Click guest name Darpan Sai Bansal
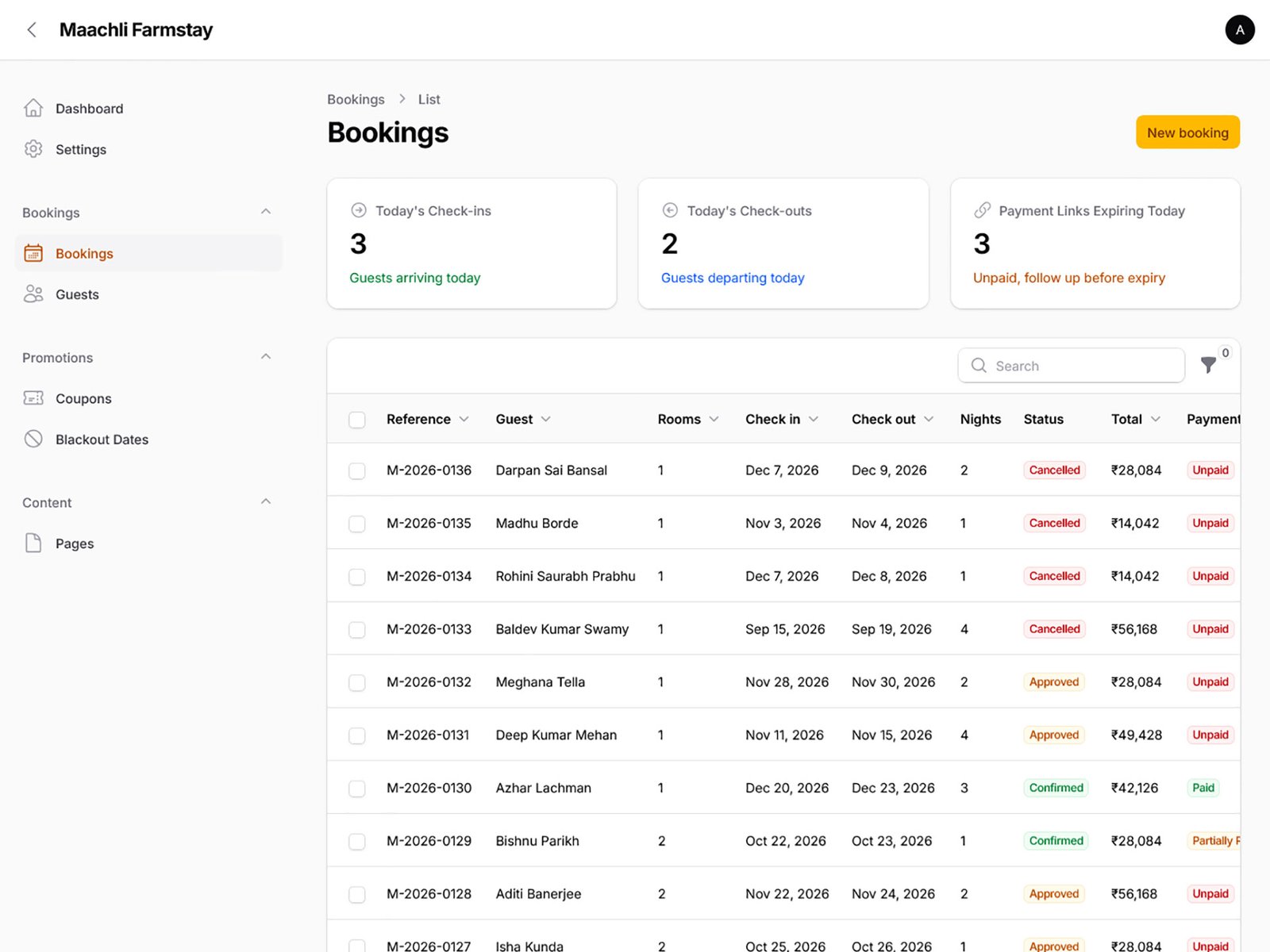Image resolution: width=1270 pixels, height=952 pixels. pyautogui.click(x=551, y=470)
